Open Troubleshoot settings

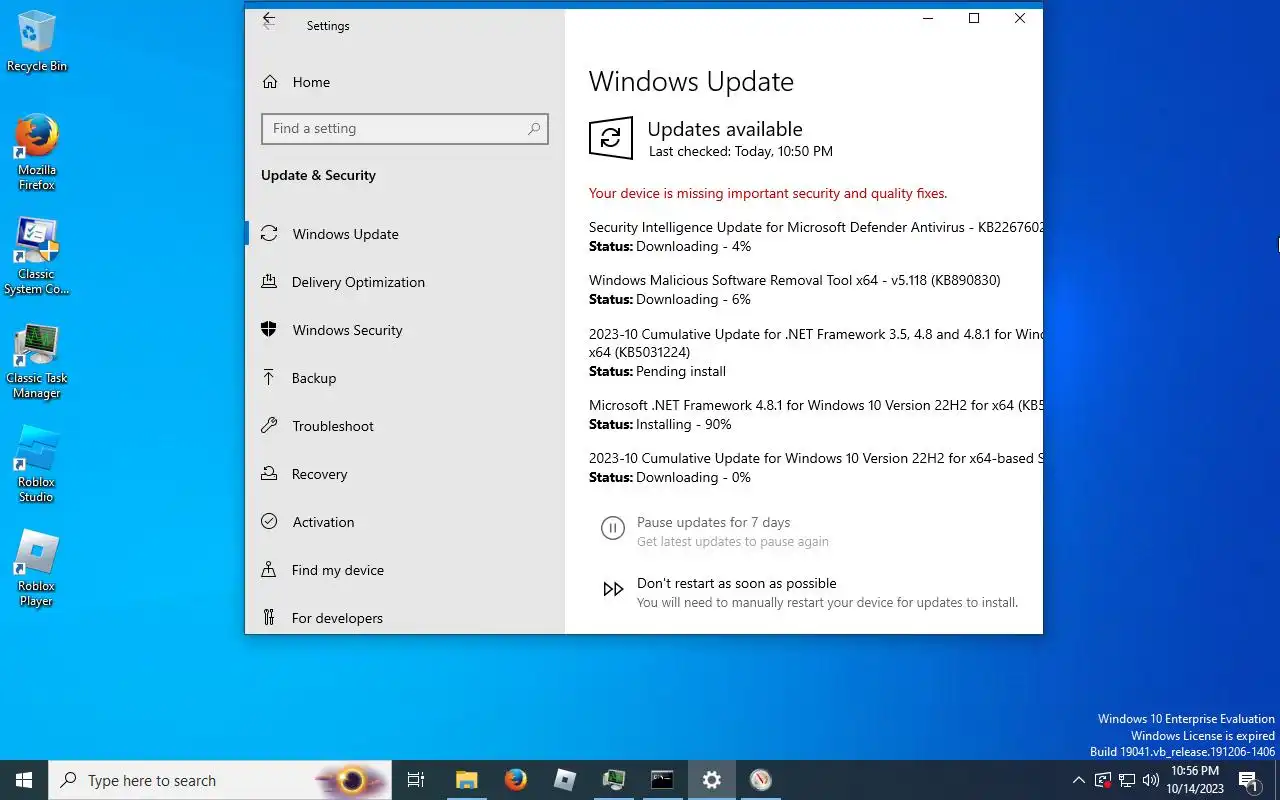(405, 426)
